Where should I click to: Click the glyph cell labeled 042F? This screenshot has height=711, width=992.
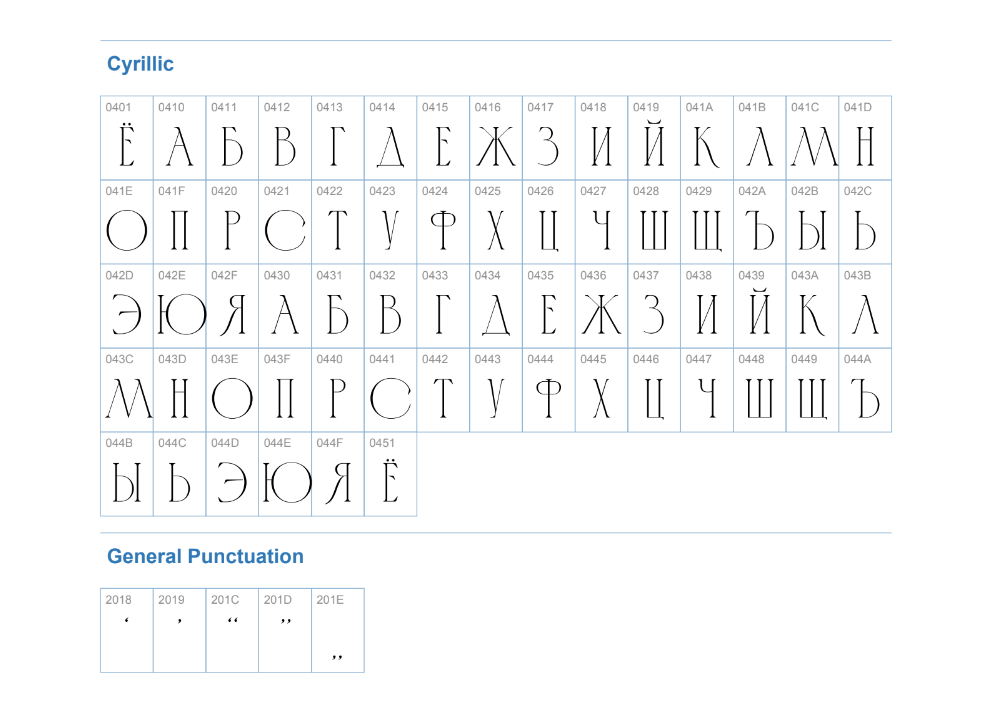232,307
